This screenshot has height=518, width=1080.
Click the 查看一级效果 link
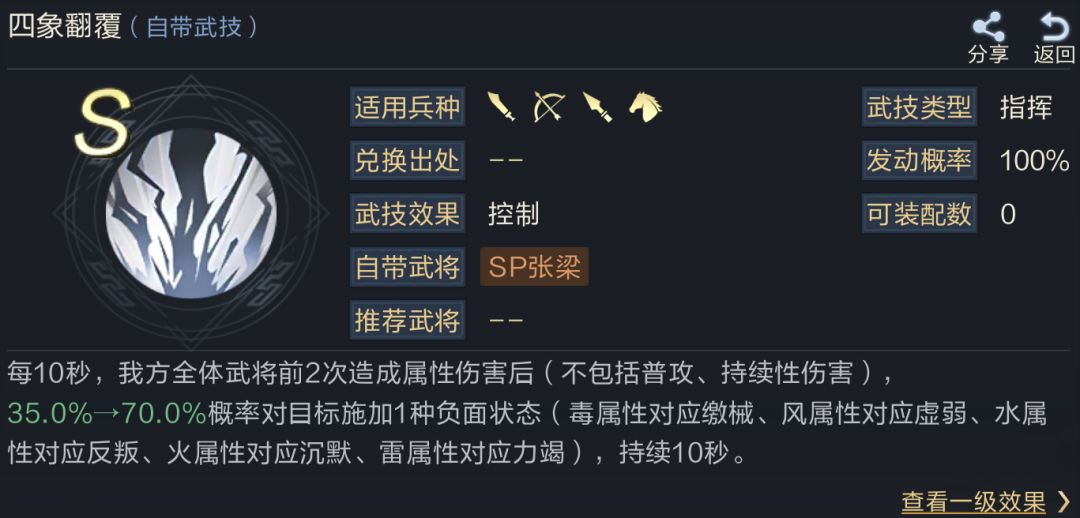[x=973, y=501]
